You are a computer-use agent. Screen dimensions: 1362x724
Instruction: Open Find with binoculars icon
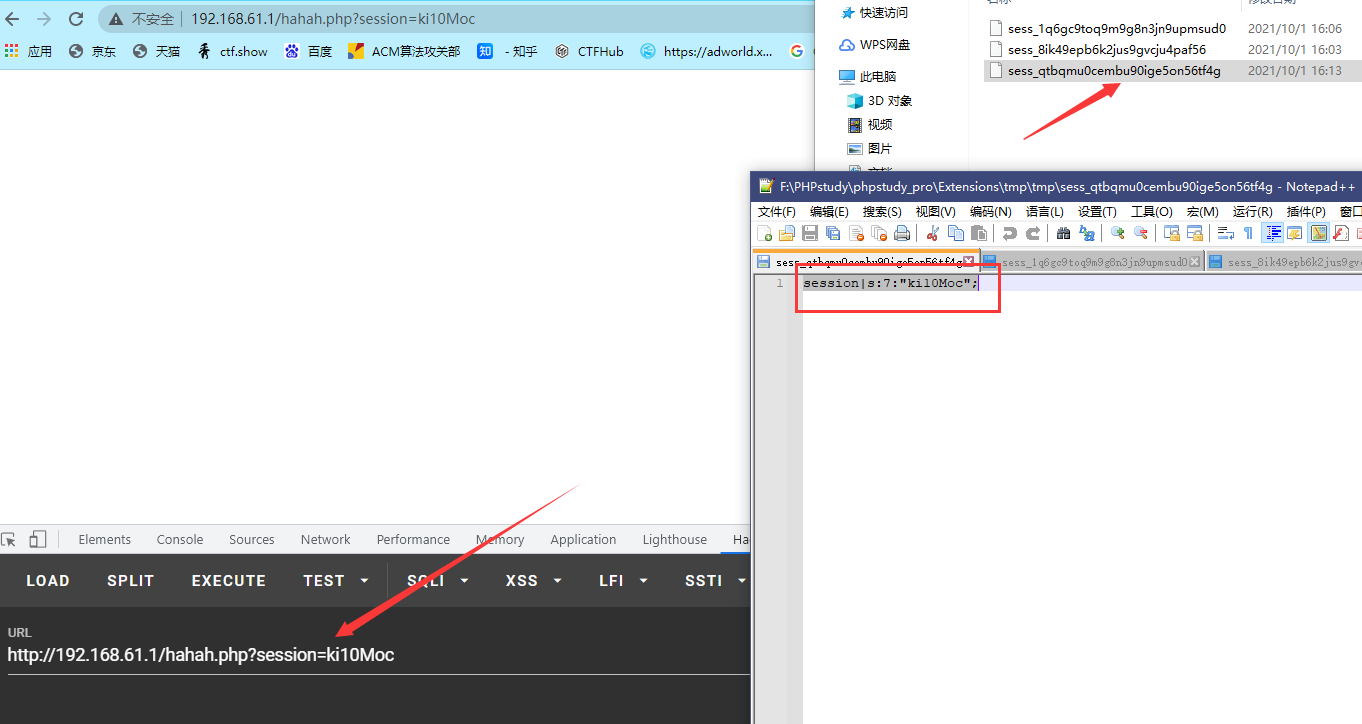click(x=1063, y=233)
